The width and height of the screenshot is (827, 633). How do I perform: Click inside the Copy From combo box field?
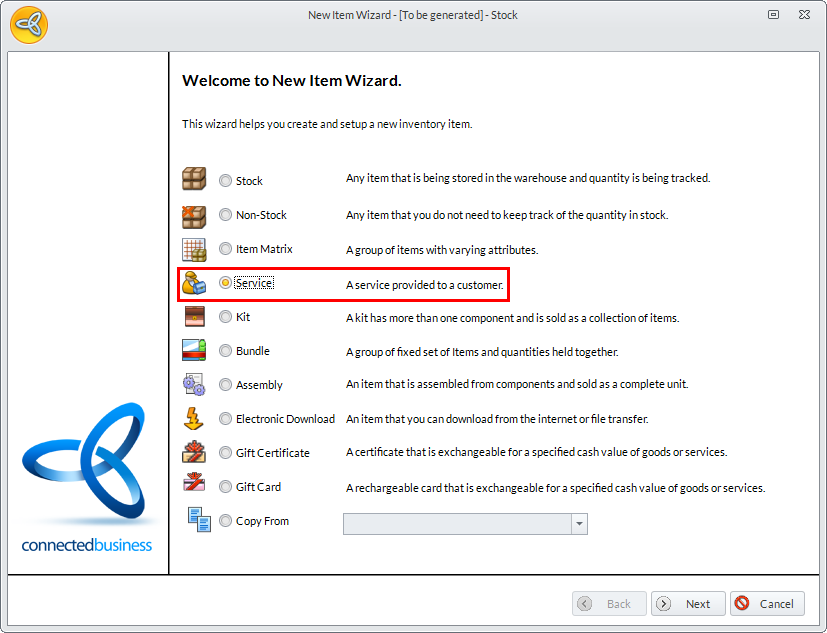[x=457, y=524]
